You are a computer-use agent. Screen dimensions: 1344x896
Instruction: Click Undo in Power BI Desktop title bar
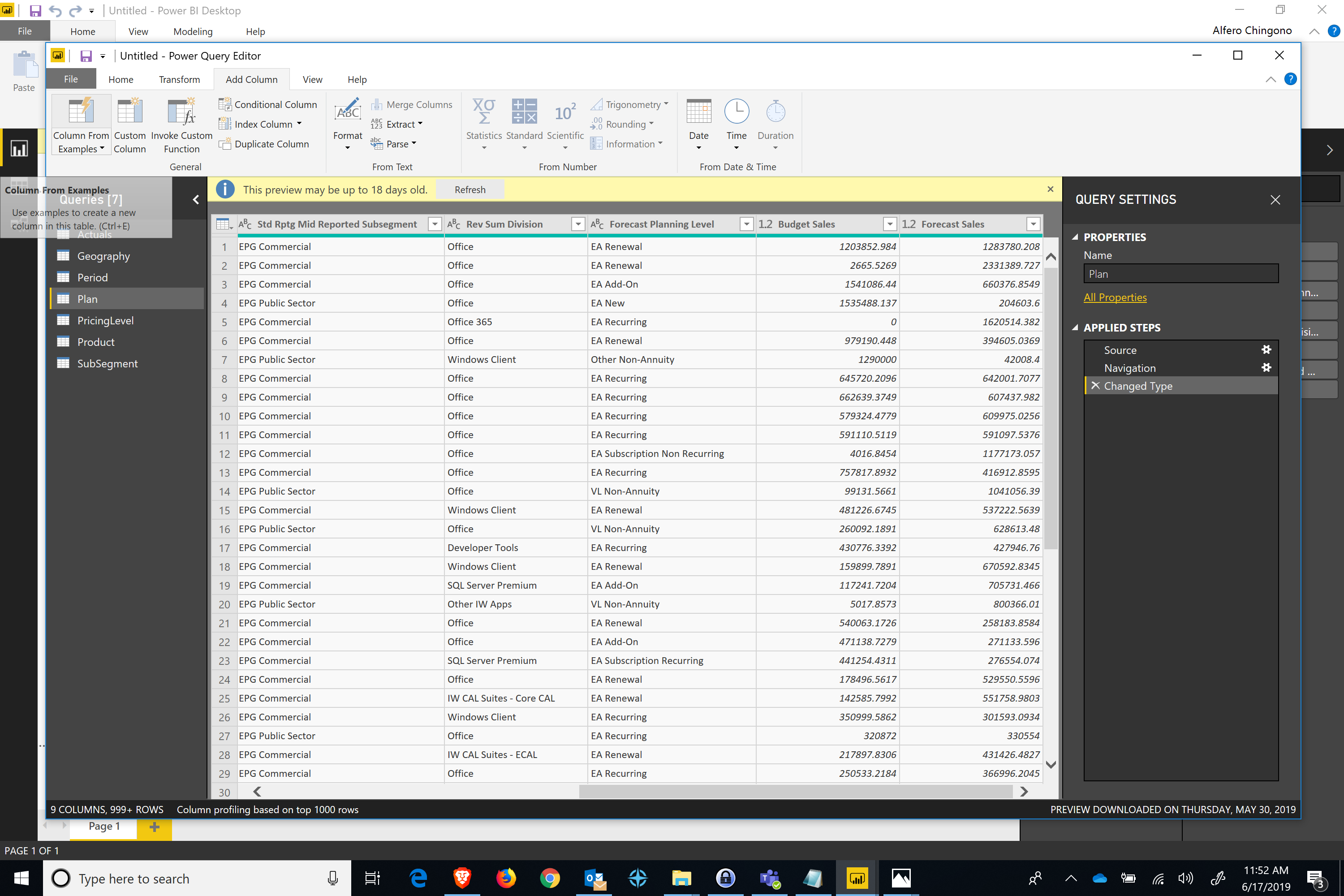(55, 11)
